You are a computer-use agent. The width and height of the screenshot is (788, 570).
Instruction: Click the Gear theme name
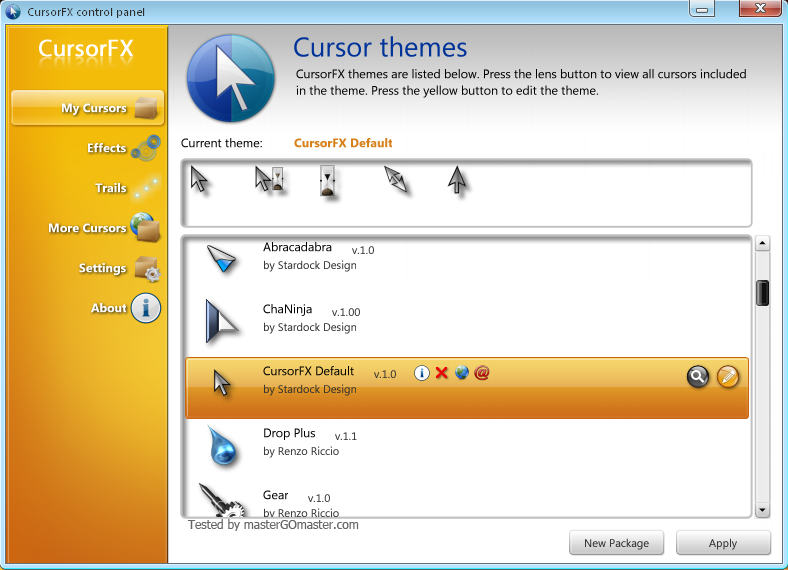pos(275,495)
